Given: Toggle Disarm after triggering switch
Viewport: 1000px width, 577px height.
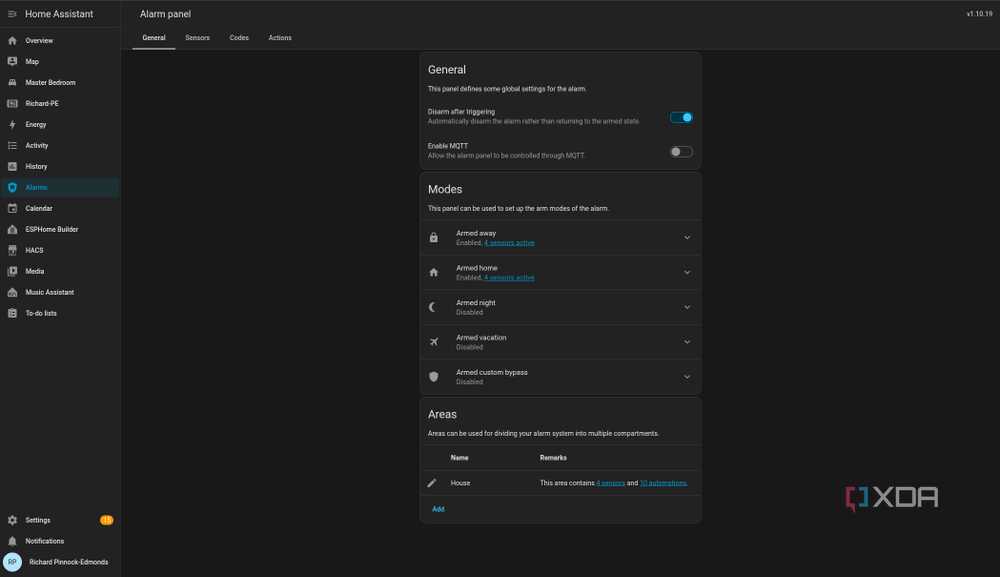Looking at the screenshot, I should 681,117.
